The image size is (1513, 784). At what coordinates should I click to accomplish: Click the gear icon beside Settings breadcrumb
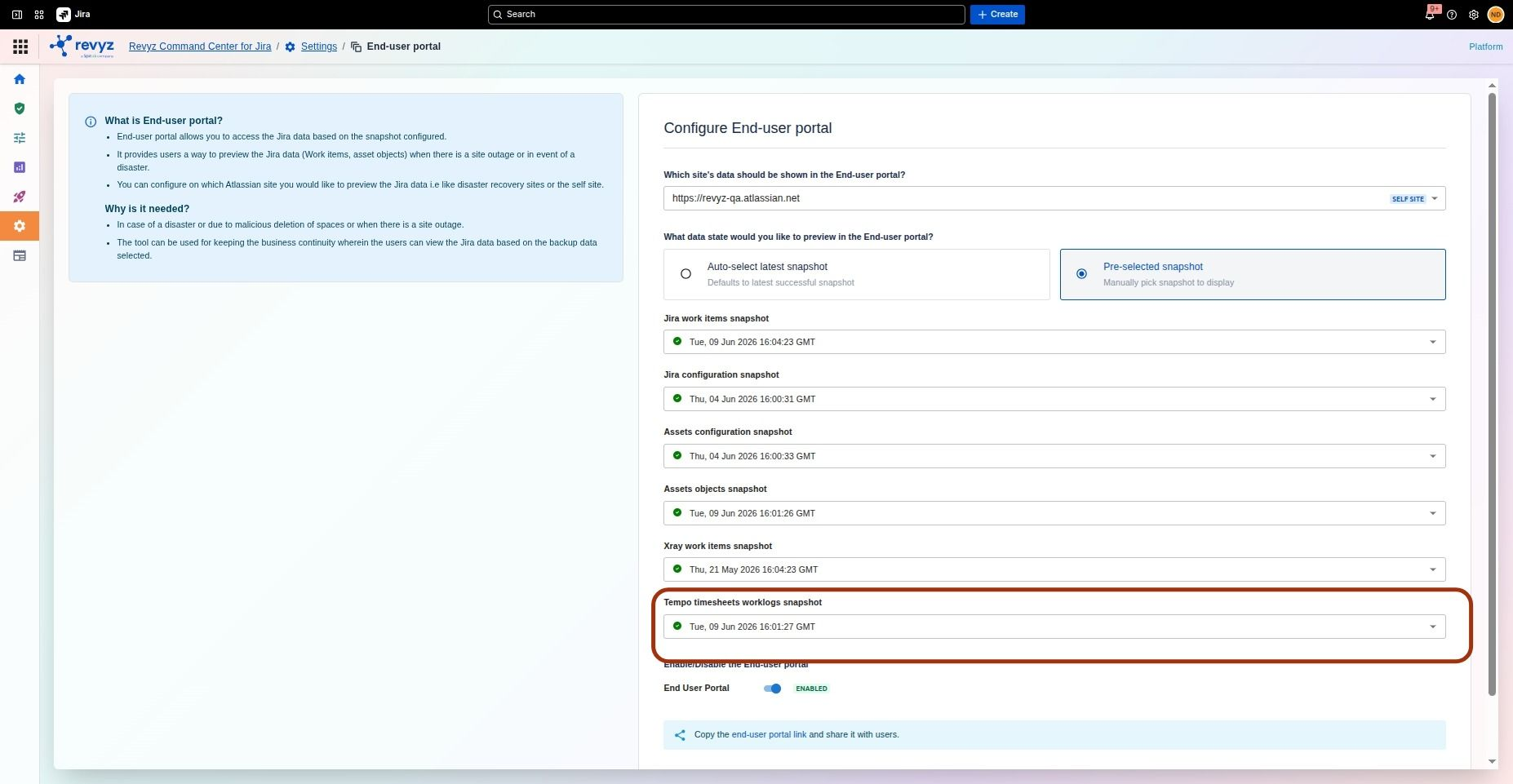290,47
